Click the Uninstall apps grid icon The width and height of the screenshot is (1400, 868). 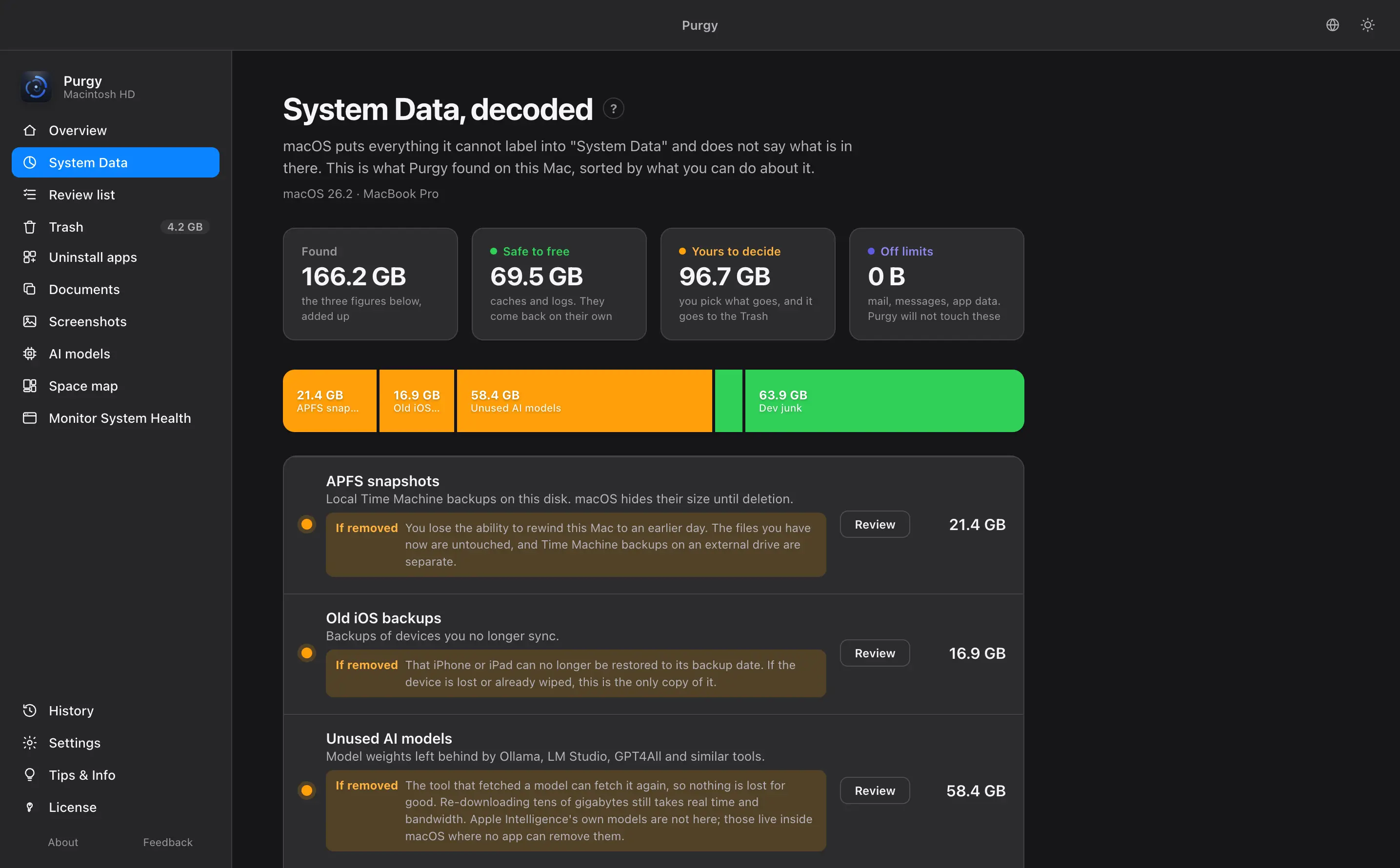[30, 257]
